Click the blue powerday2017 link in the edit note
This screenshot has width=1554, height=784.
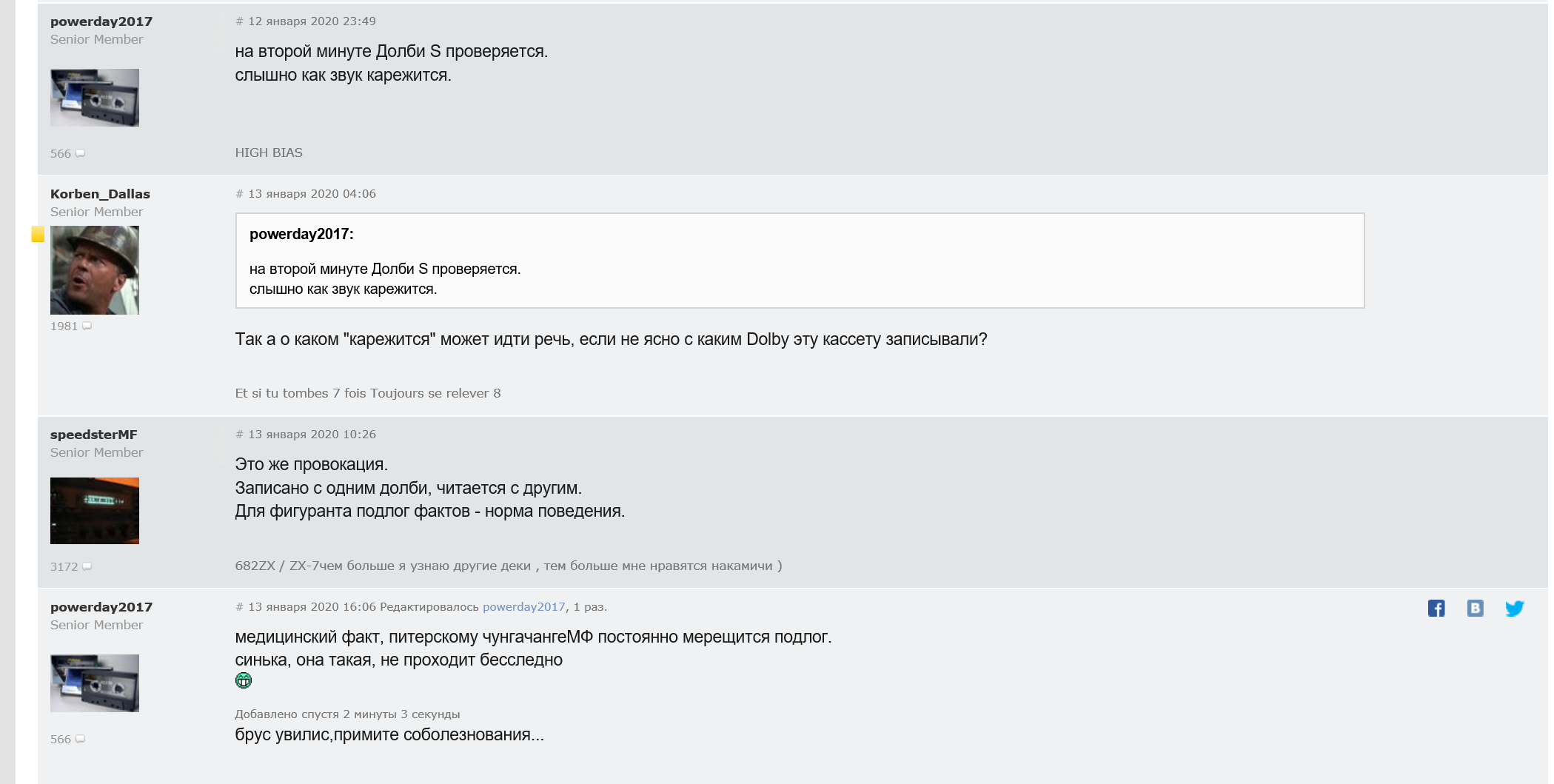pyautogui.click(x=523, y=607)
